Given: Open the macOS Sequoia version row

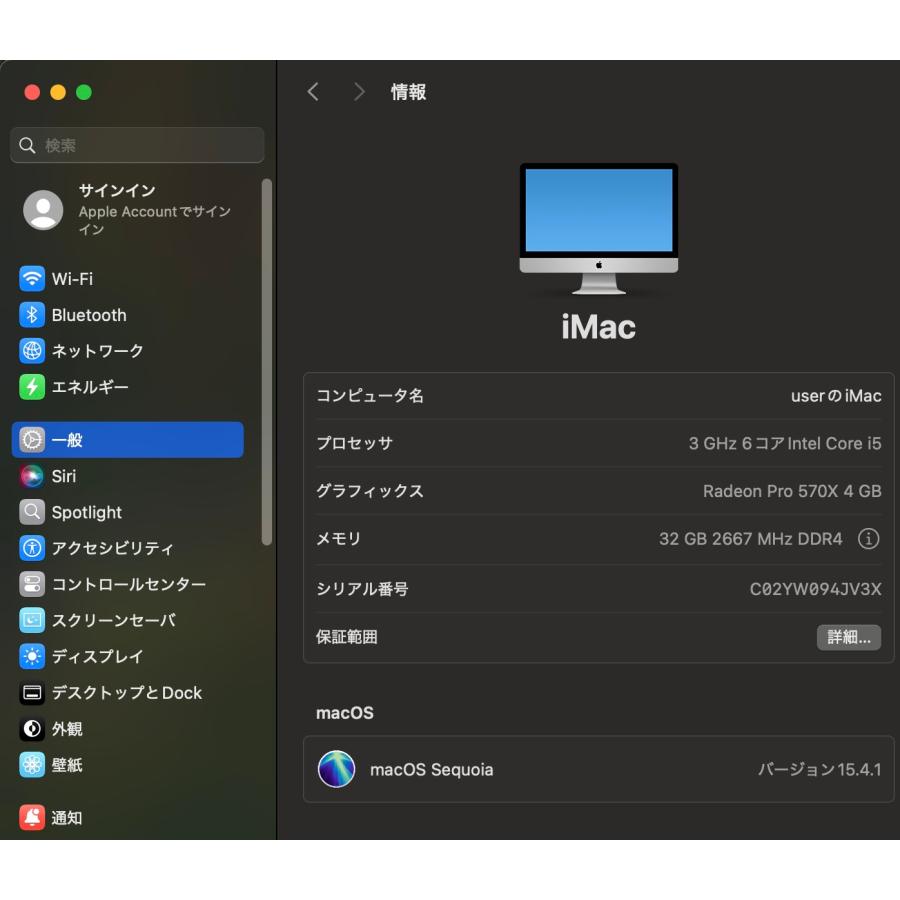Looking at the screenshot, I should click(x=598, y=770).
